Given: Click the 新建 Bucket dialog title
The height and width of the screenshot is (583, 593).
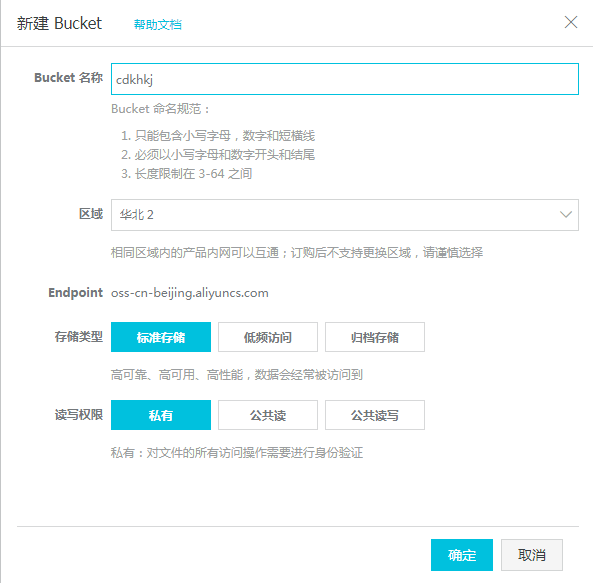Looking at the screenshot, I should click(59, 23).
